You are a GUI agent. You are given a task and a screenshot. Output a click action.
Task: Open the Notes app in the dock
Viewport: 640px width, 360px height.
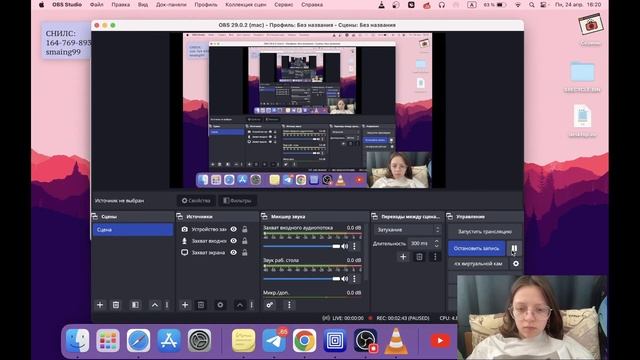(244, 340)
